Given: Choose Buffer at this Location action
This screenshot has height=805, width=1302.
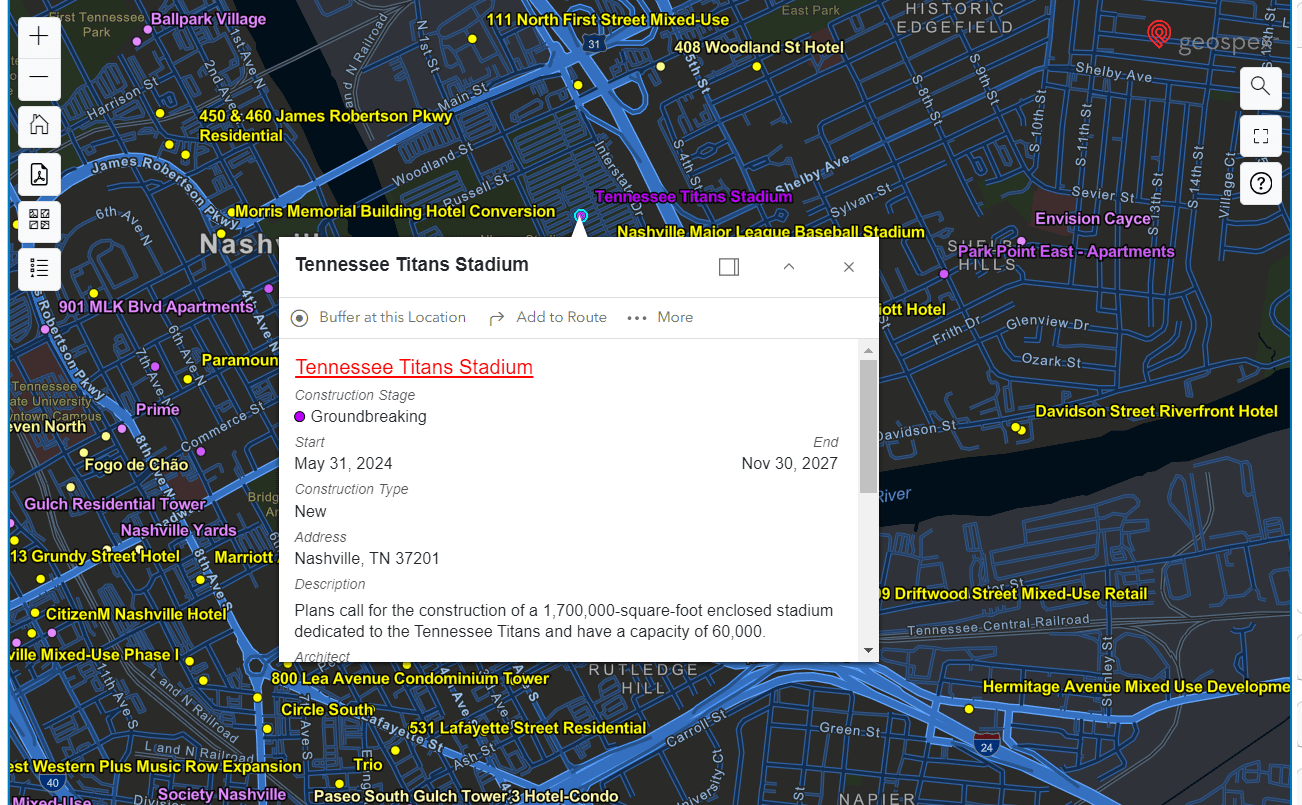Looking at the screenshot, I should point(379,318).
